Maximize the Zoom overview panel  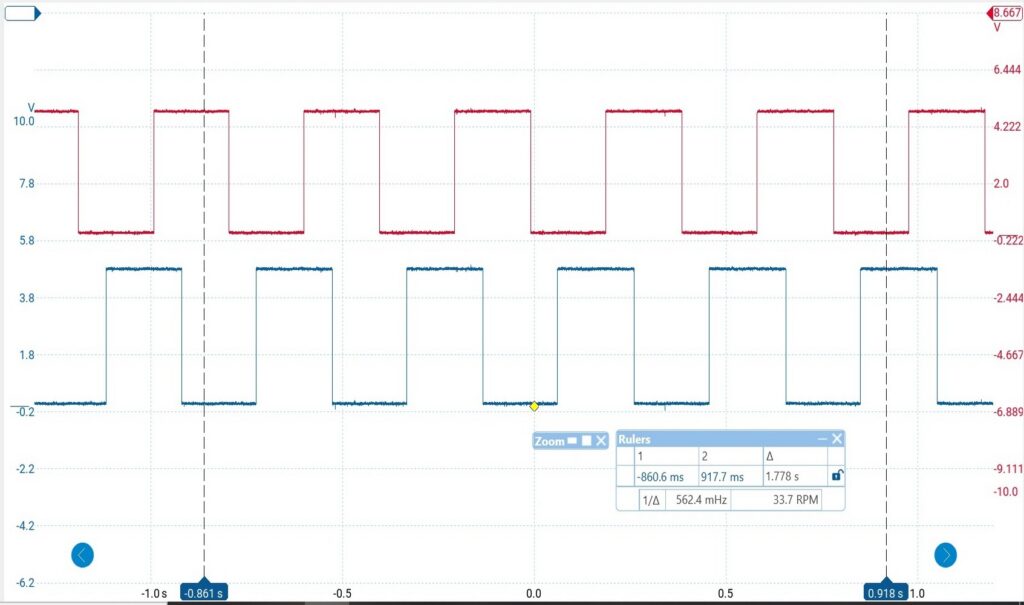[587, 441]
